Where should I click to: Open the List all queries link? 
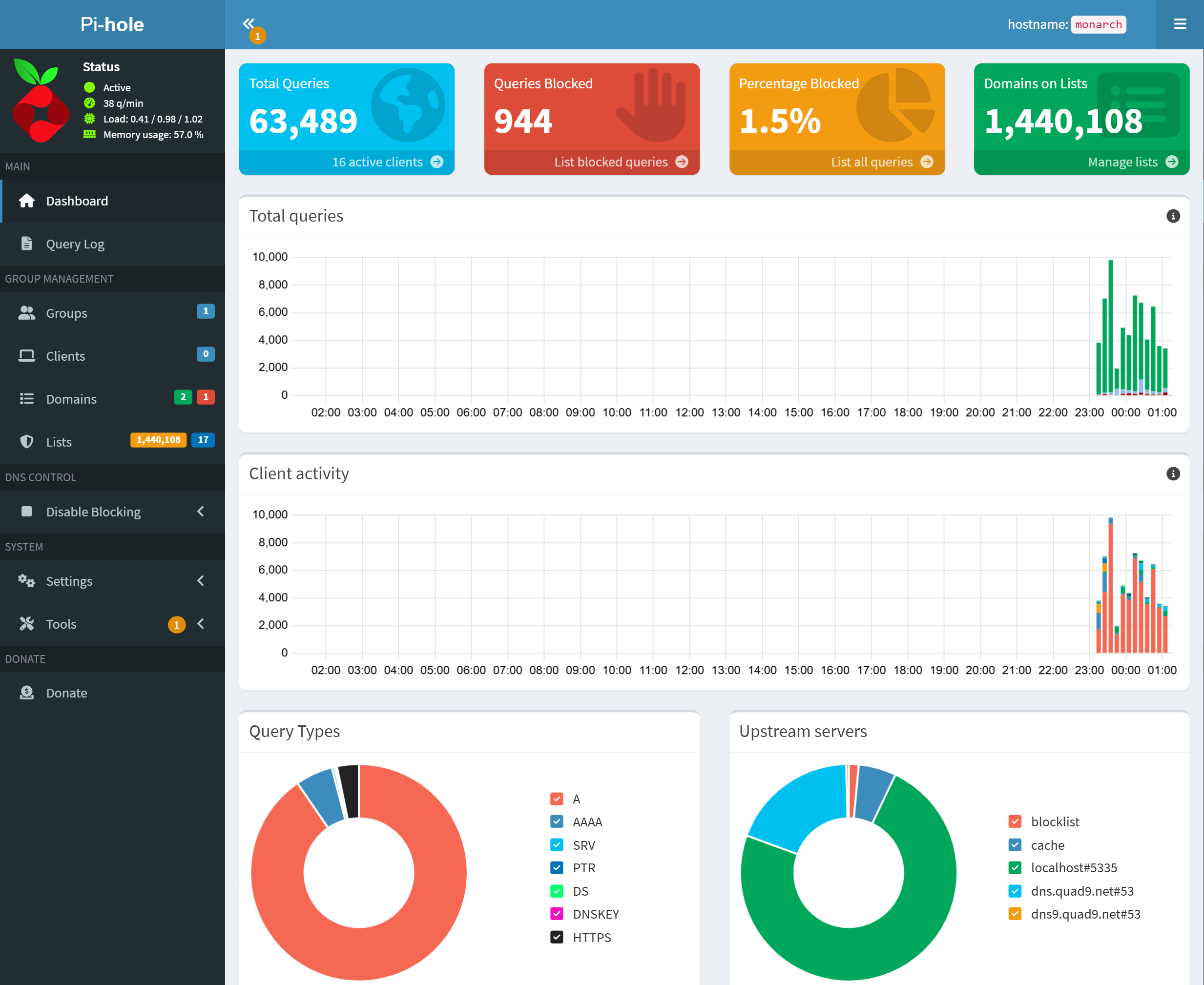pos(872,162)
